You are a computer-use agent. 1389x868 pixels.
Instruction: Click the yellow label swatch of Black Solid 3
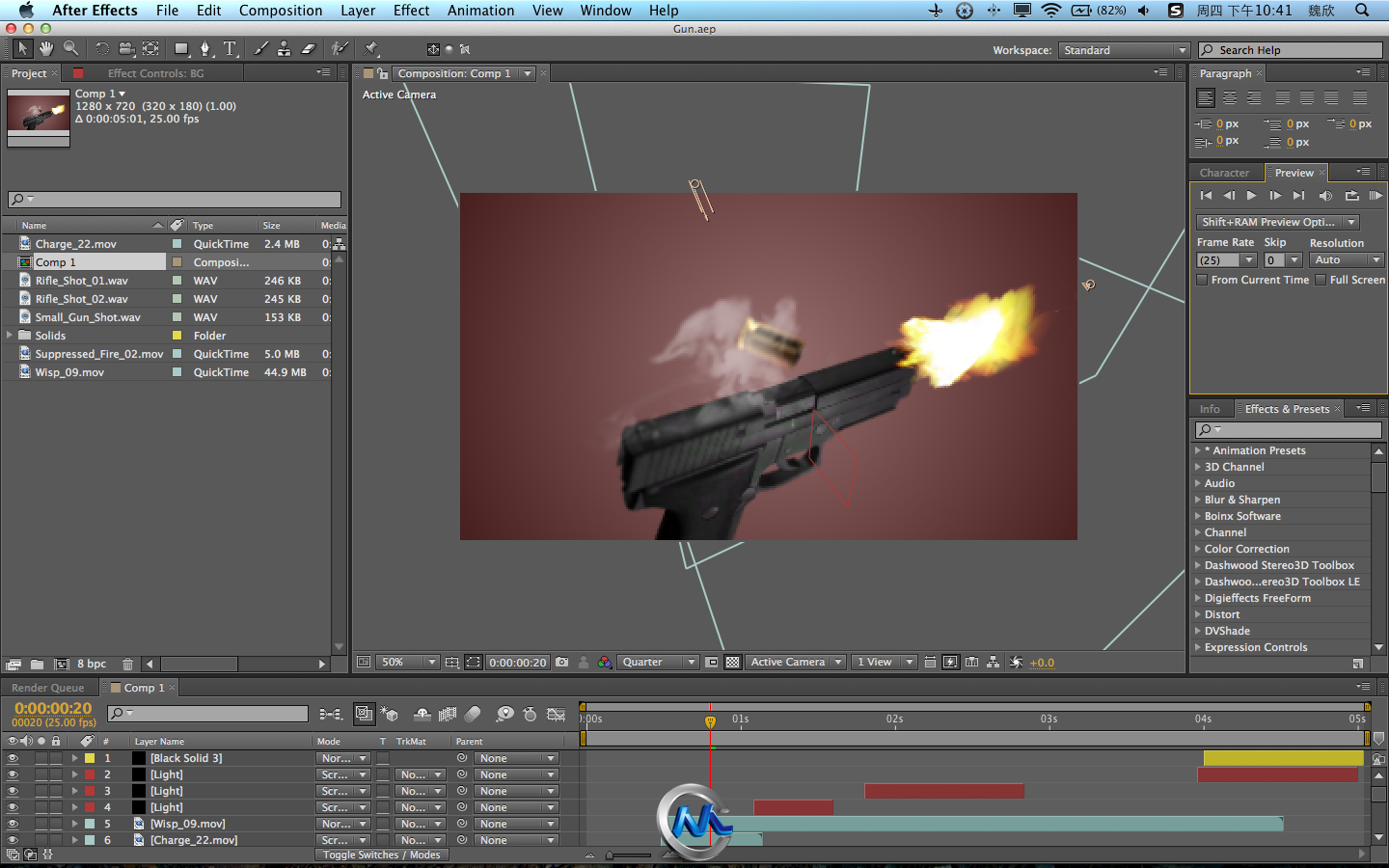coord(90,758)
